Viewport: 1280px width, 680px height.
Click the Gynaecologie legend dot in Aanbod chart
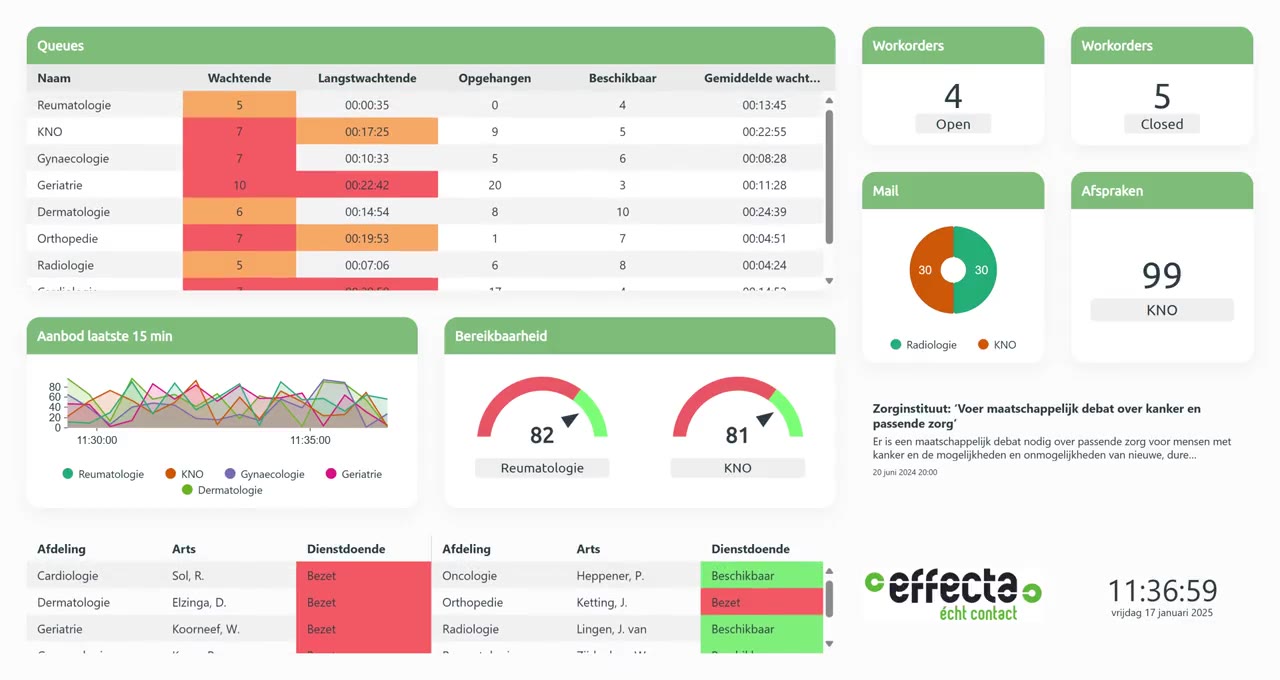(x=230, y=474)
